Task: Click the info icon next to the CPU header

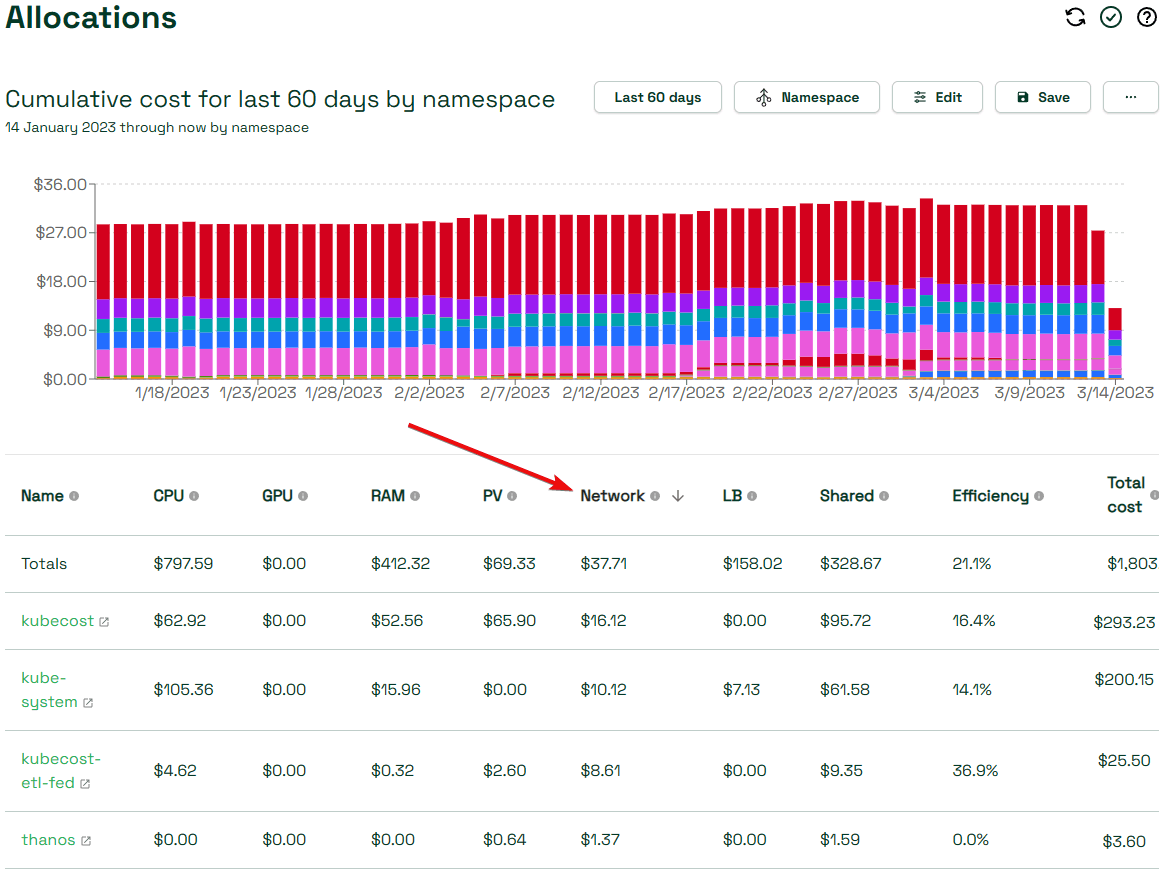Action: 196,495
